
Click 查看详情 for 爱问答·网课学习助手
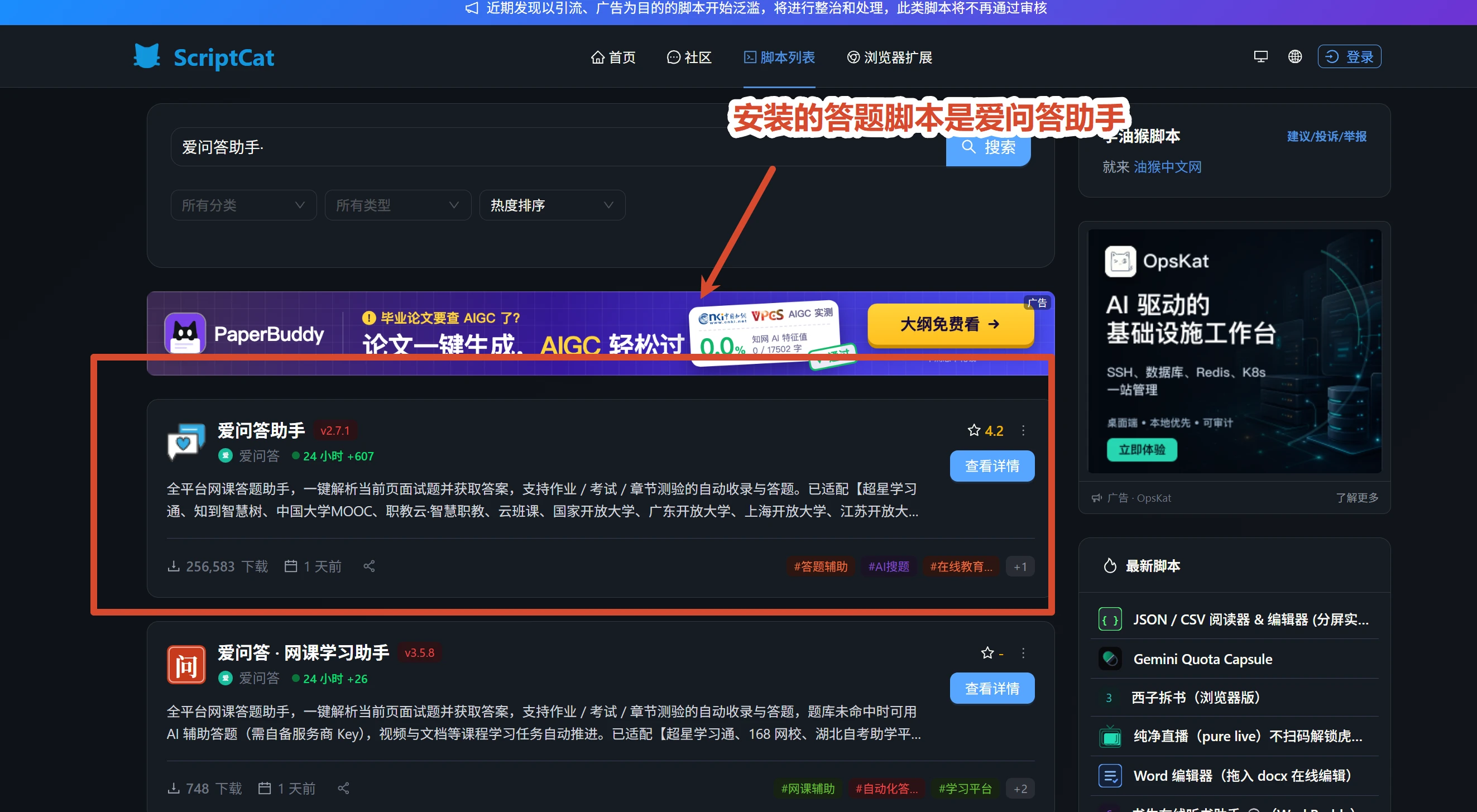tap(992, 688)
